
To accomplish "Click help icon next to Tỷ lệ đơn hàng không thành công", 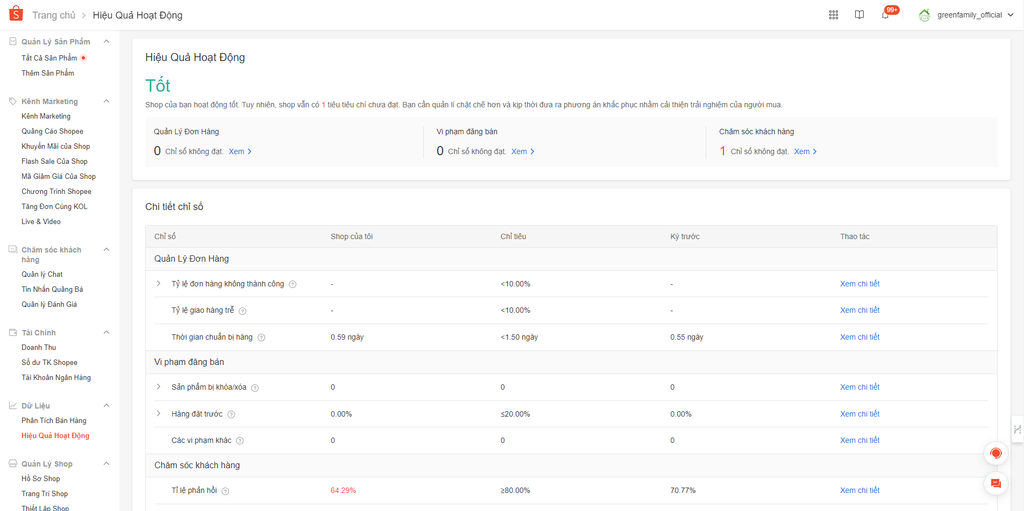I will point(293,284).
